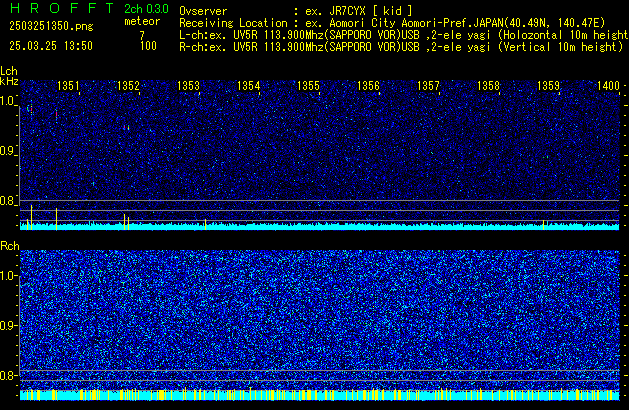Select the 1353 time marker

tap(188, 86)
